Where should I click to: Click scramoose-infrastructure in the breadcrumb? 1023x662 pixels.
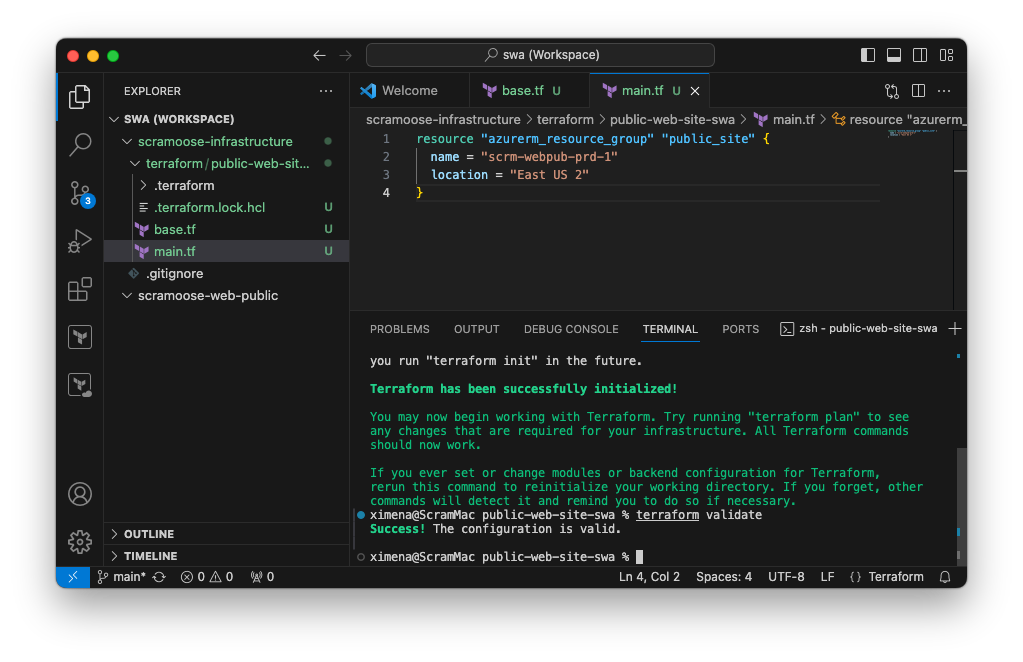click(443, 120)
